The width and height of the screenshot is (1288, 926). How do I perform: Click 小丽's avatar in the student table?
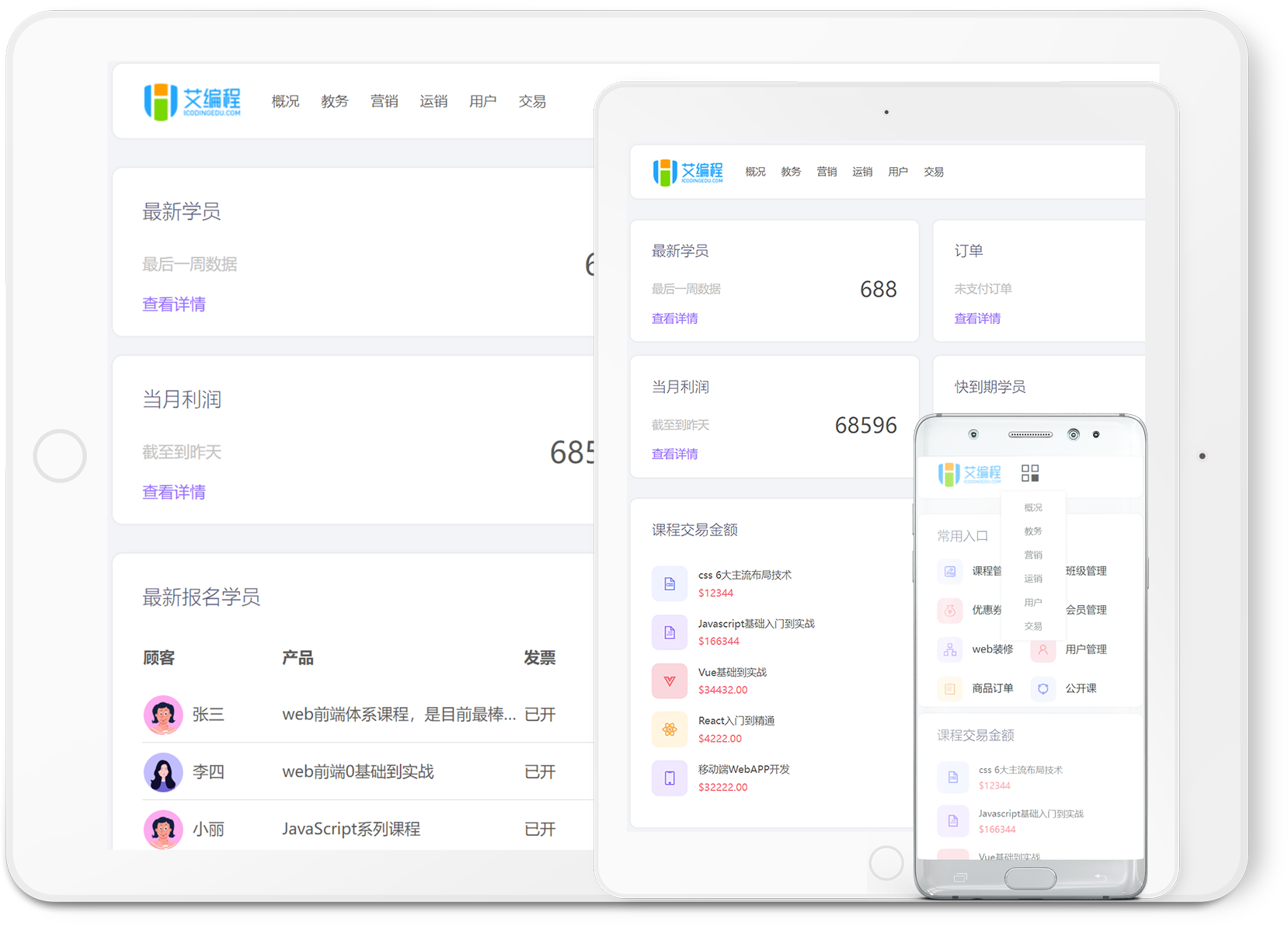click(163, 830)
